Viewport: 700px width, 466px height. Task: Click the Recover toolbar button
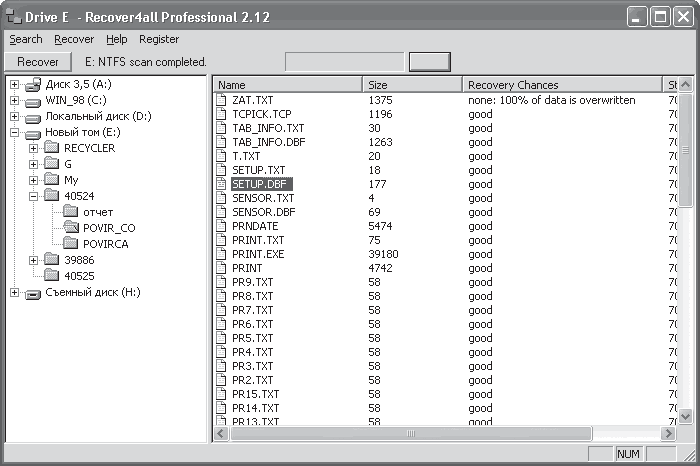click(38, 62)
